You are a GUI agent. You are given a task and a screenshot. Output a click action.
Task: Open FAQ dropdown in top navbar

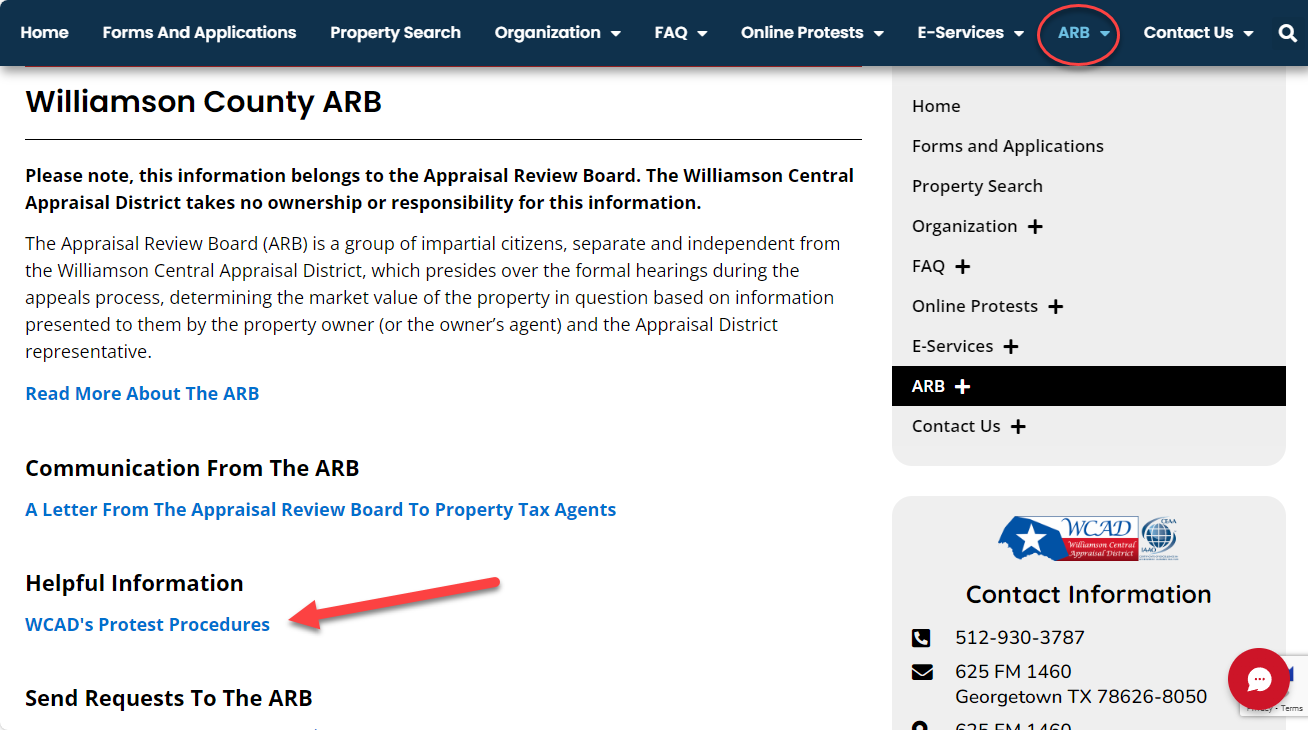pyautogui.click(x=681, y=33)
